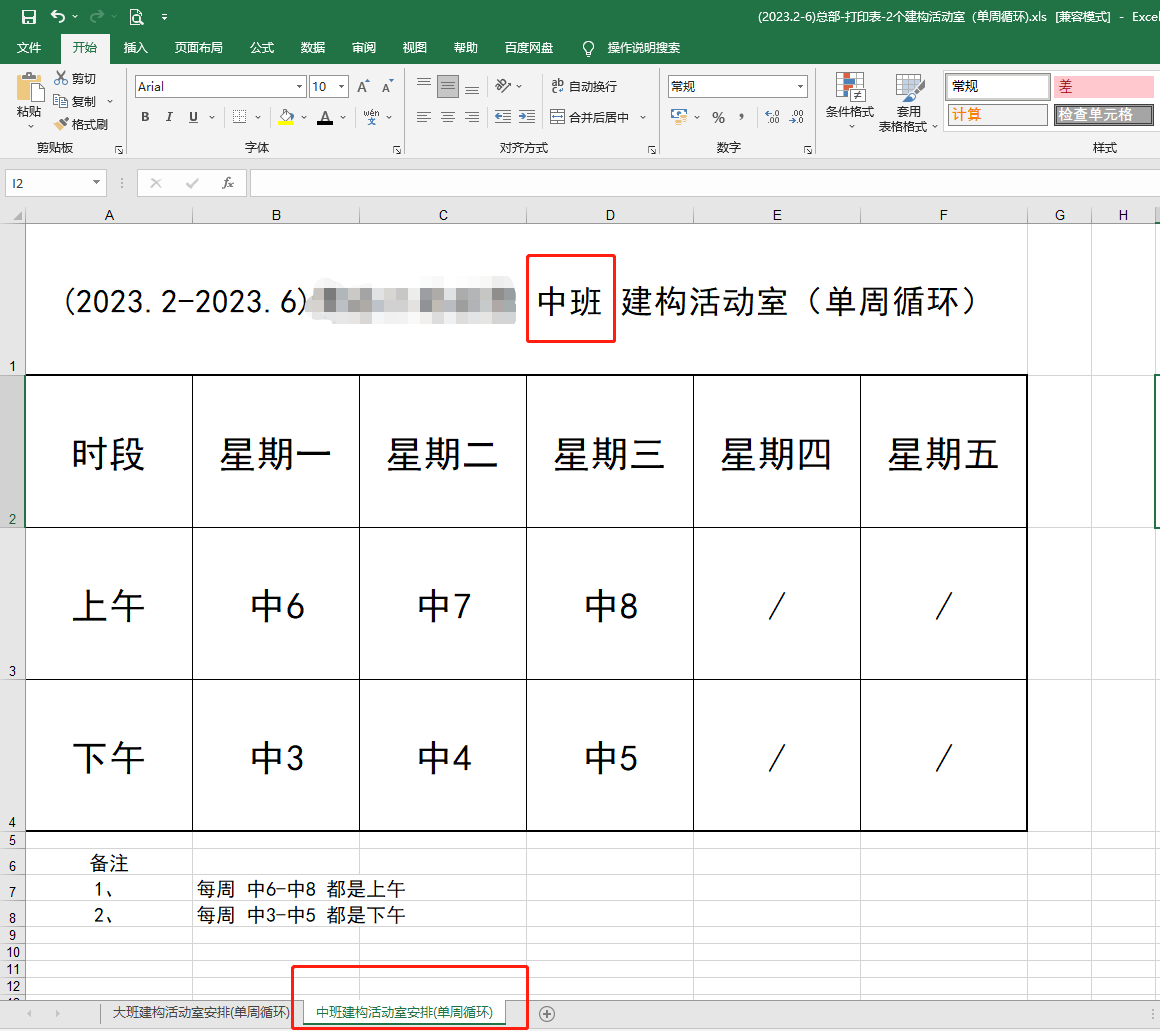Open the Name Box dropdown arrow
Screen dimensions: 1160x1031
coord(96,183)
